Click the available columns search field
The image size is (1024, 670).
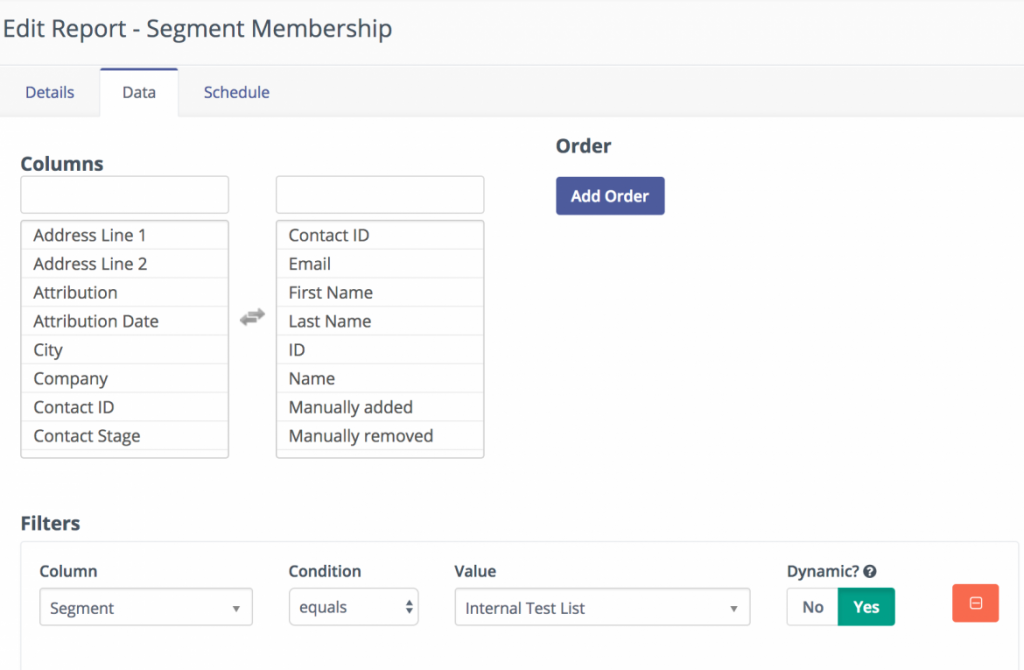[x=125, y=194]
